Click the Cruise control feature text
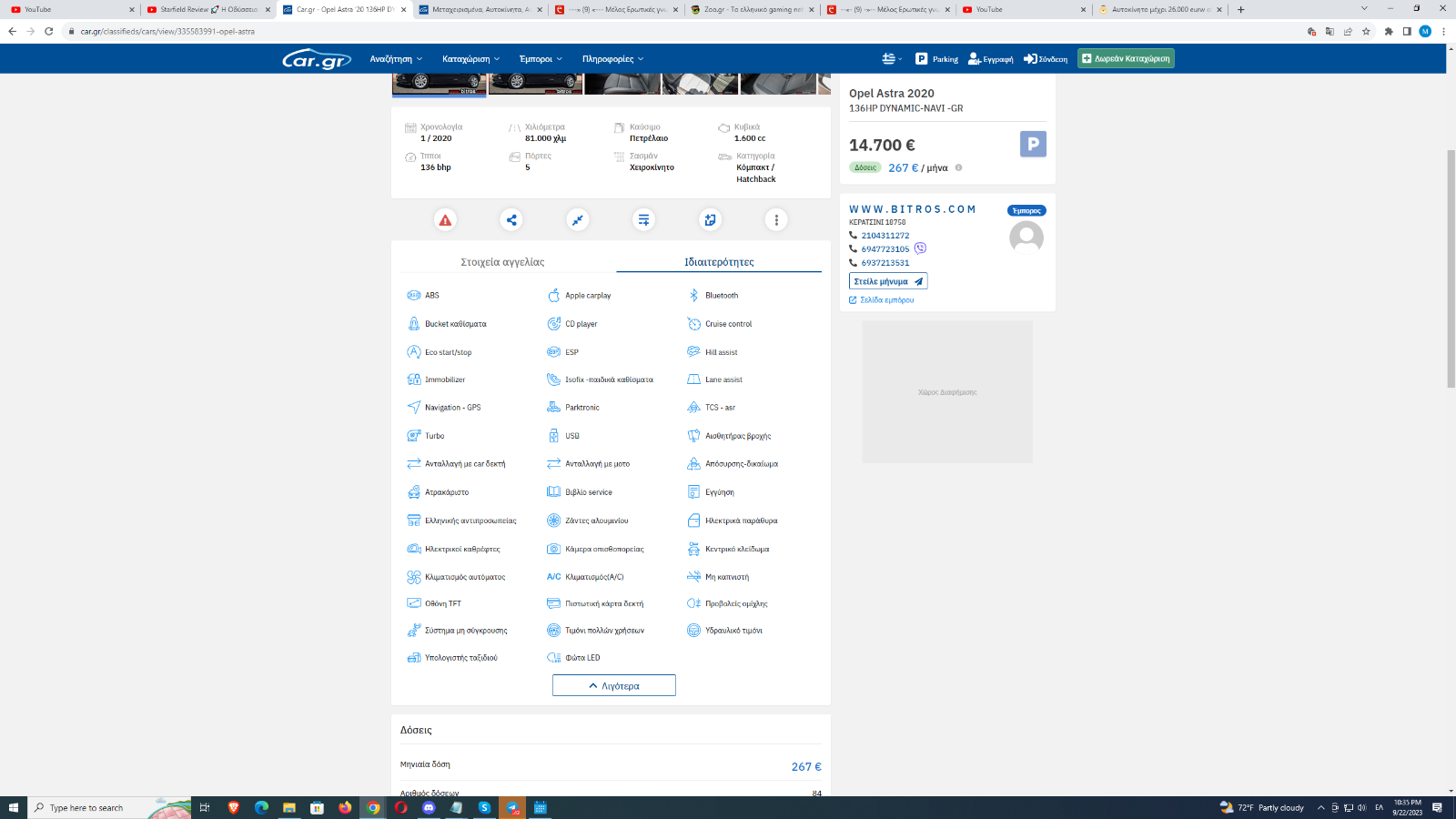The height and width of the screenshot is (819, 1456). coord(728,324)
